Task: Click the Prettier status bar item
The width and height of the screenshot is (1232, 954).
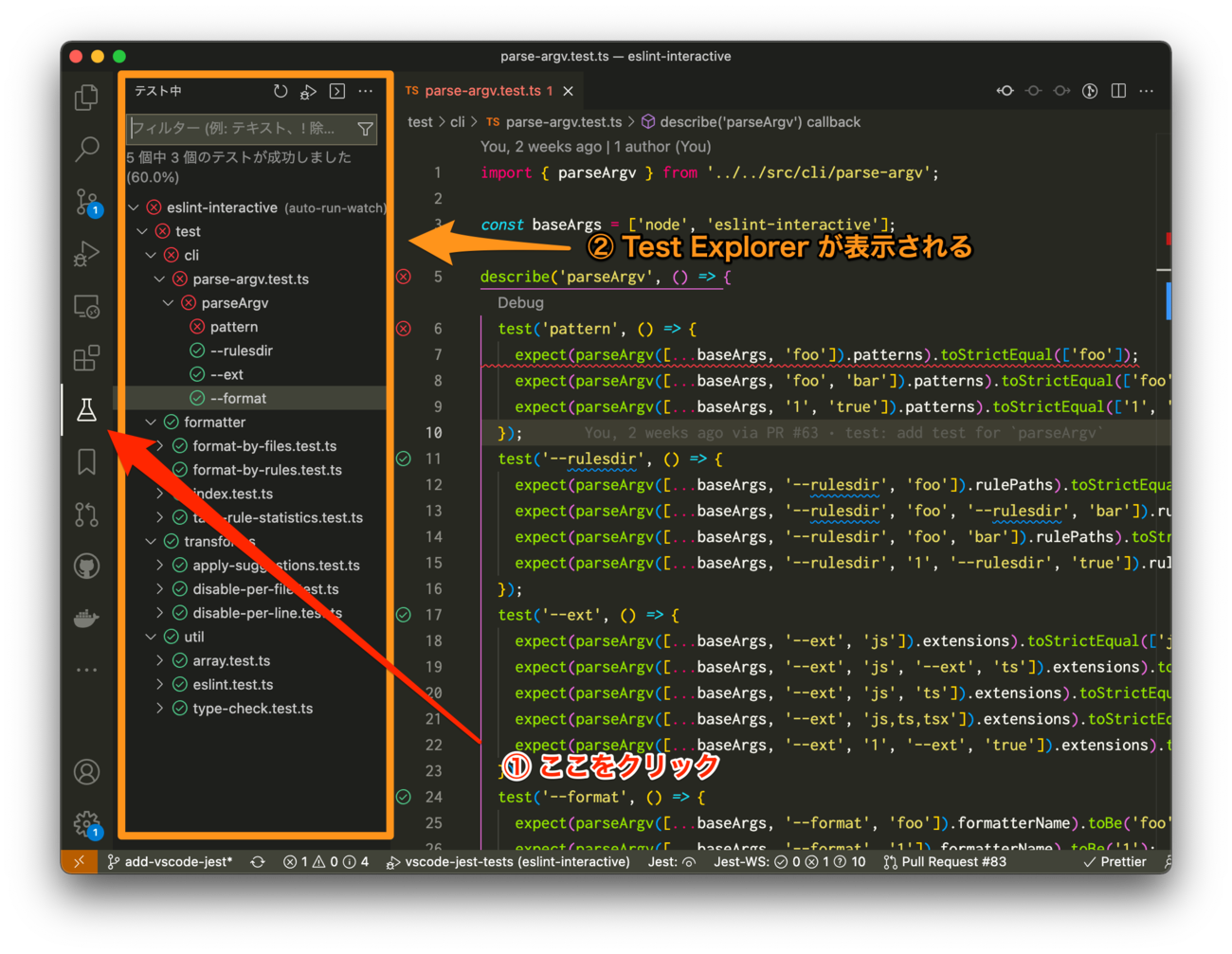Action: 1114,862
